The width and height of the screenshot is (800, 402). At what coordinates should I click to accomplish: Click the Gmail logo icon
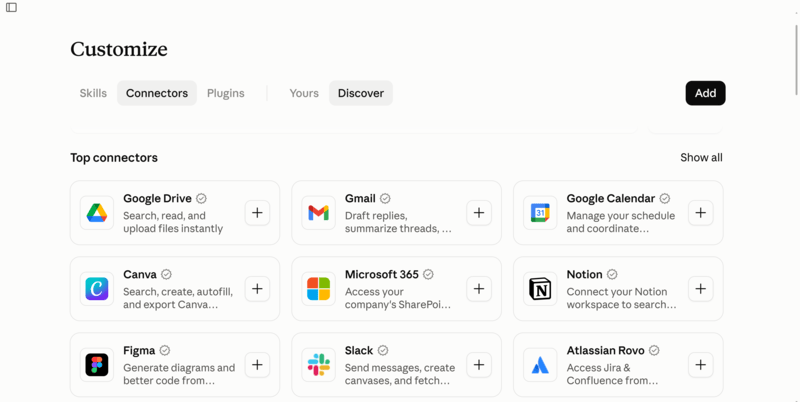[318, 213]
